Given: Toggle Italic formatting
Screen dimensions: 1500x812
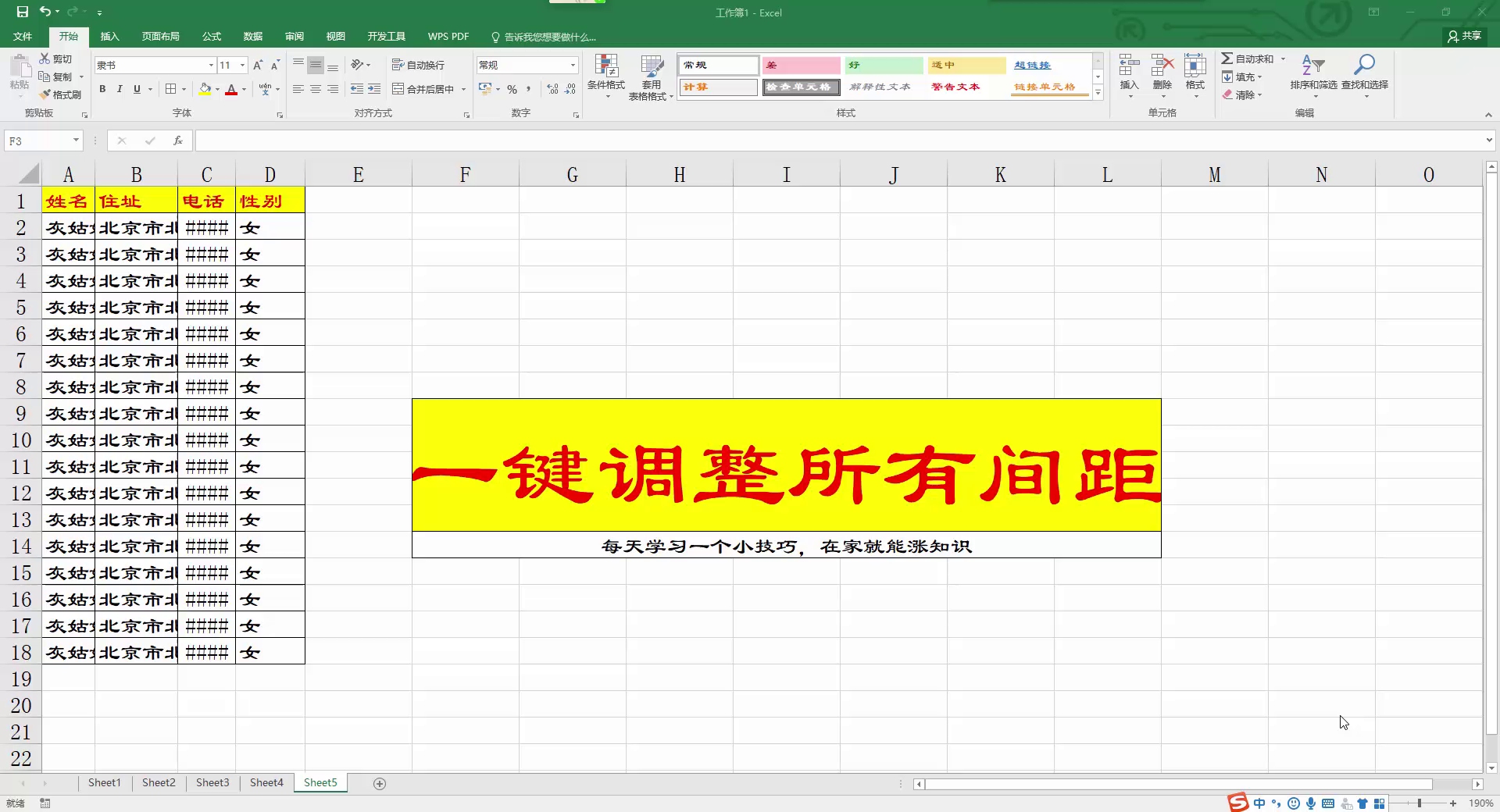Looking at the screenshot, I should [120, 89].
